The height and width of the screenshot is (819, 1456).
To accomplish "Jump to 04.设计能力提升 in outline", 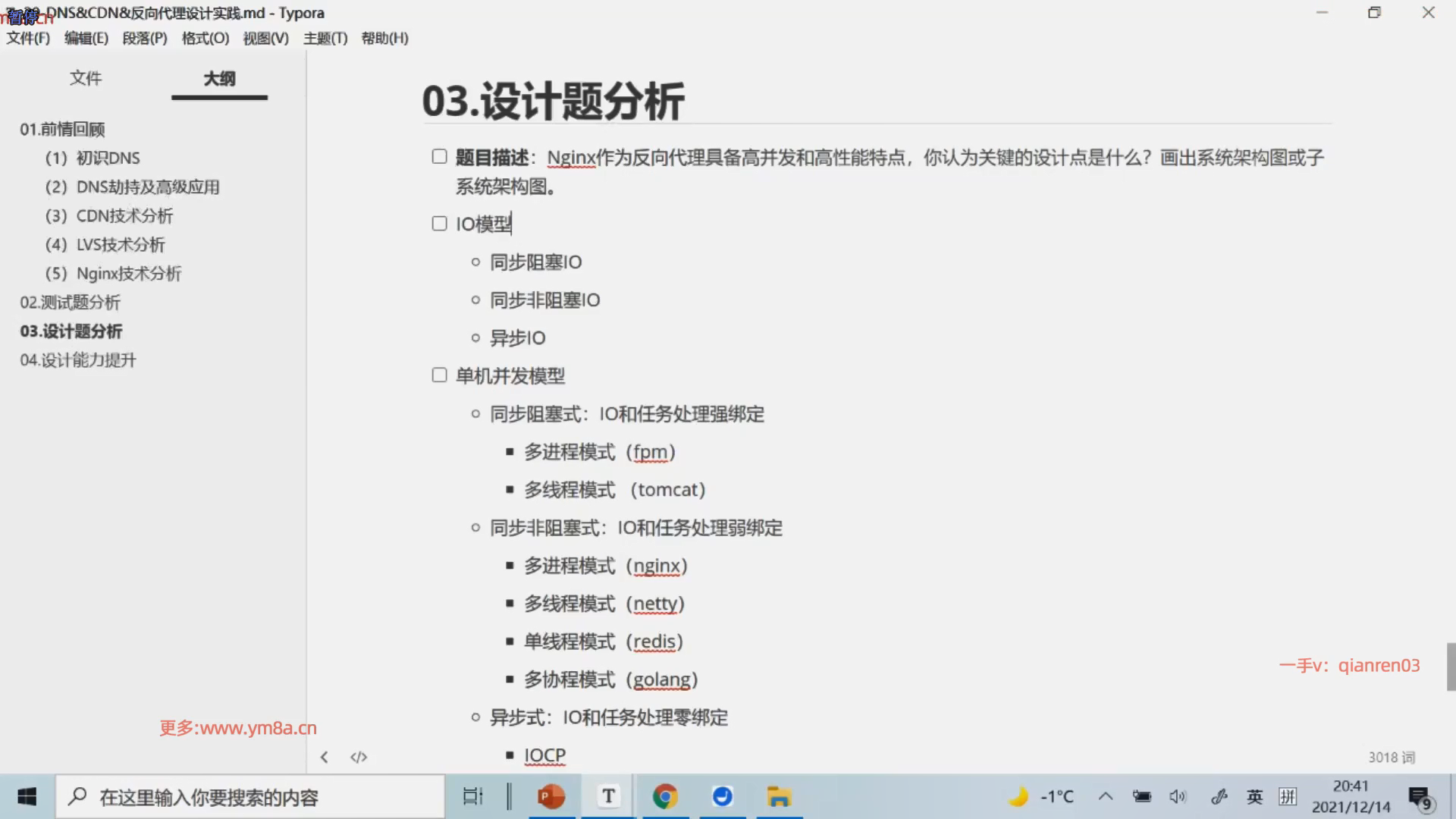I will pos(78,360).
